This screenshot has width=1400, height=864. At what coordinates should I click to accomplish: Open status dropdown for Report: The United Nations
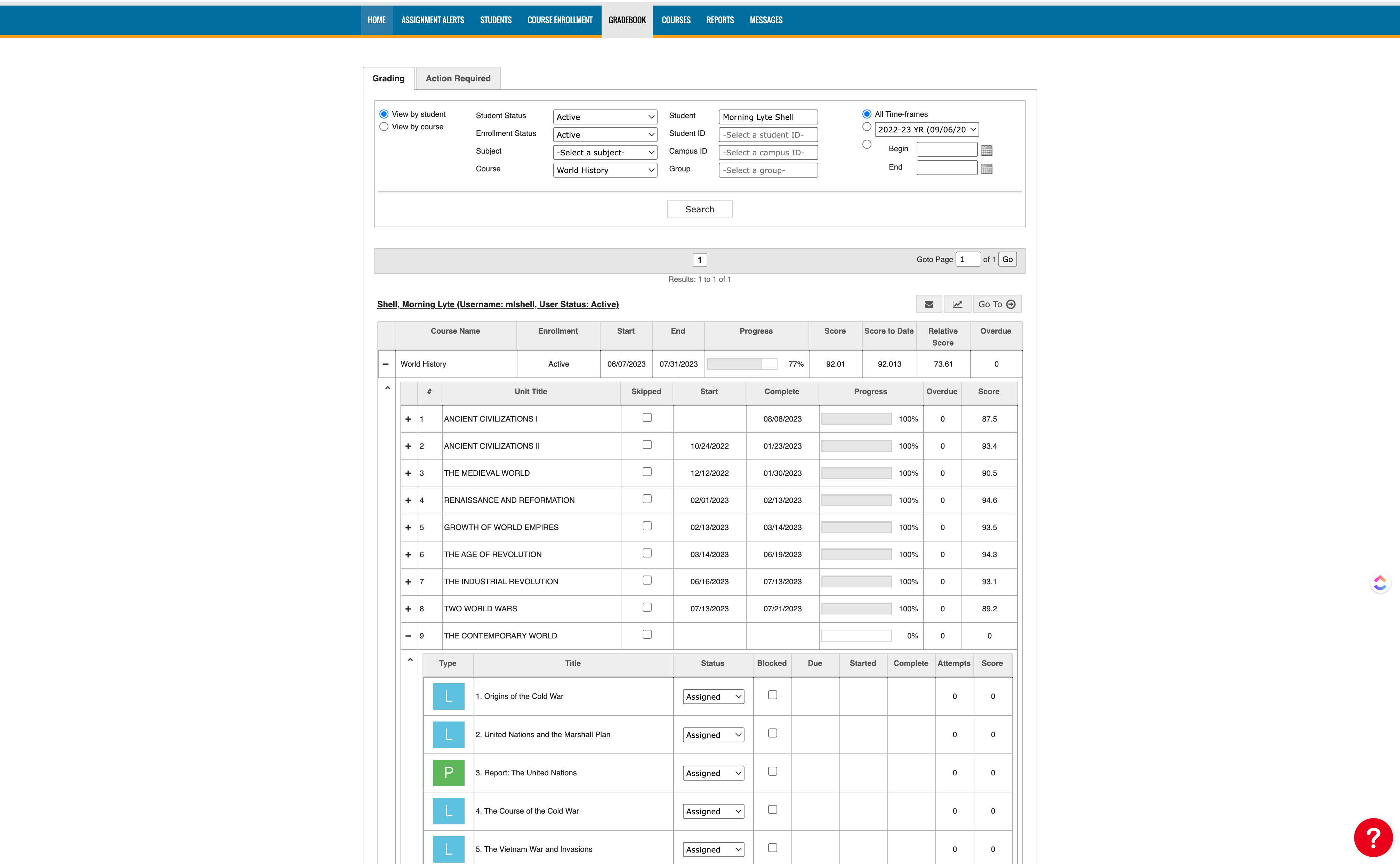click(x=714, y=773)
